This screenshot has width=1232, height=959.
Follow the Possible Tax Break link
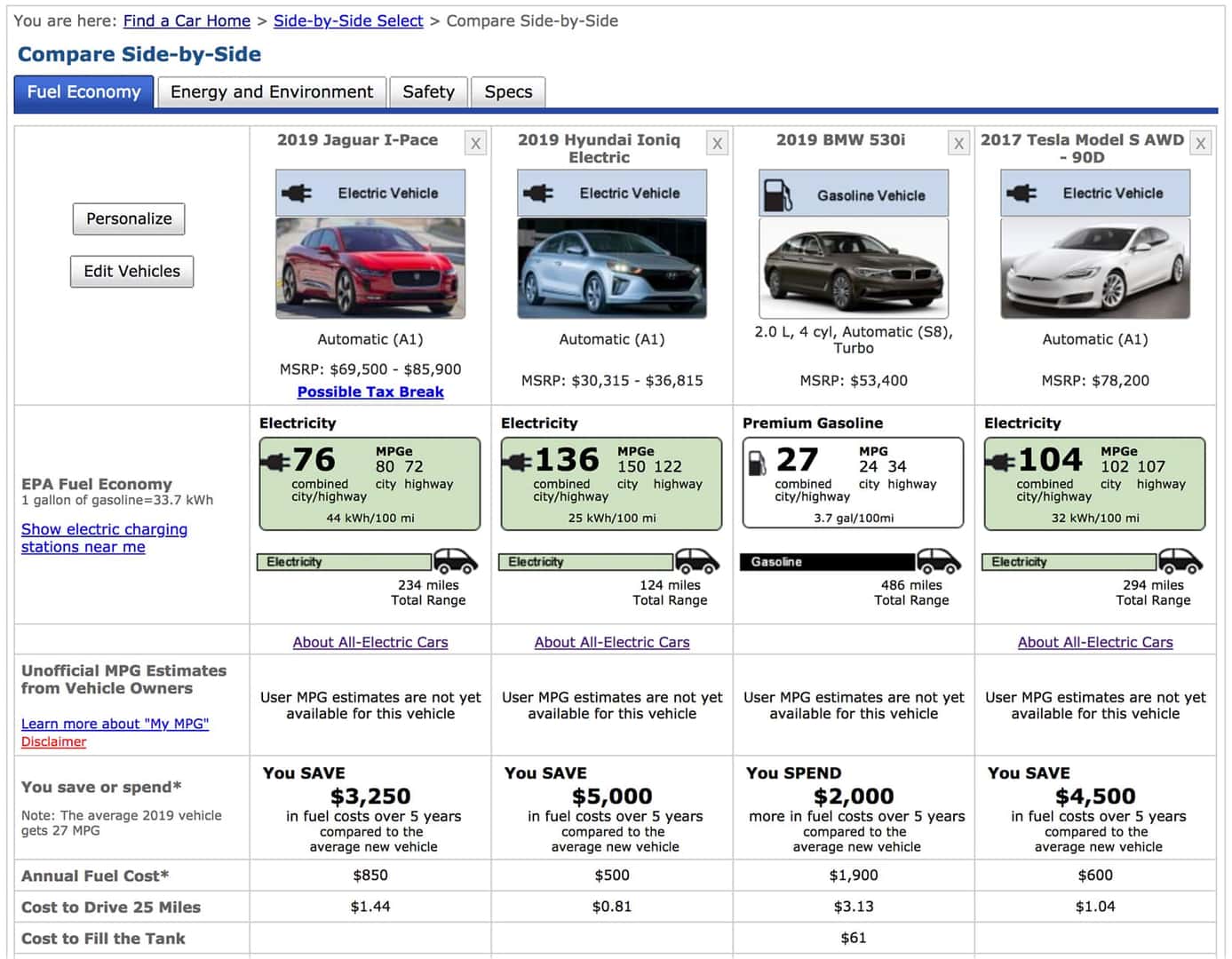pyautogui.click(x=370, y=392)
